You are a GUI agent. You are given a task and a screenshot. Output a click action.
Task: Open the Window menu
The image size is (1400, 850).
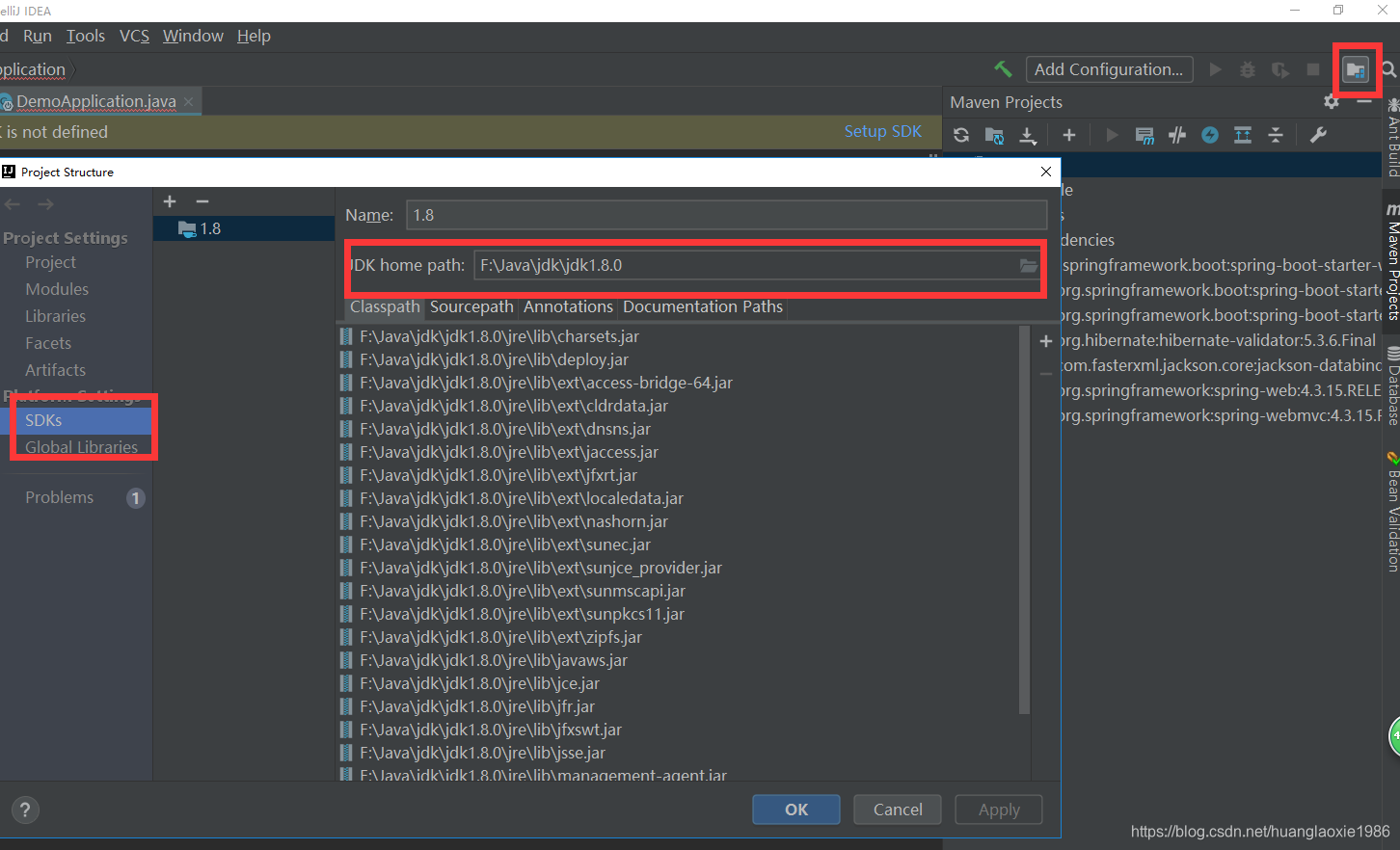point(193,36)
